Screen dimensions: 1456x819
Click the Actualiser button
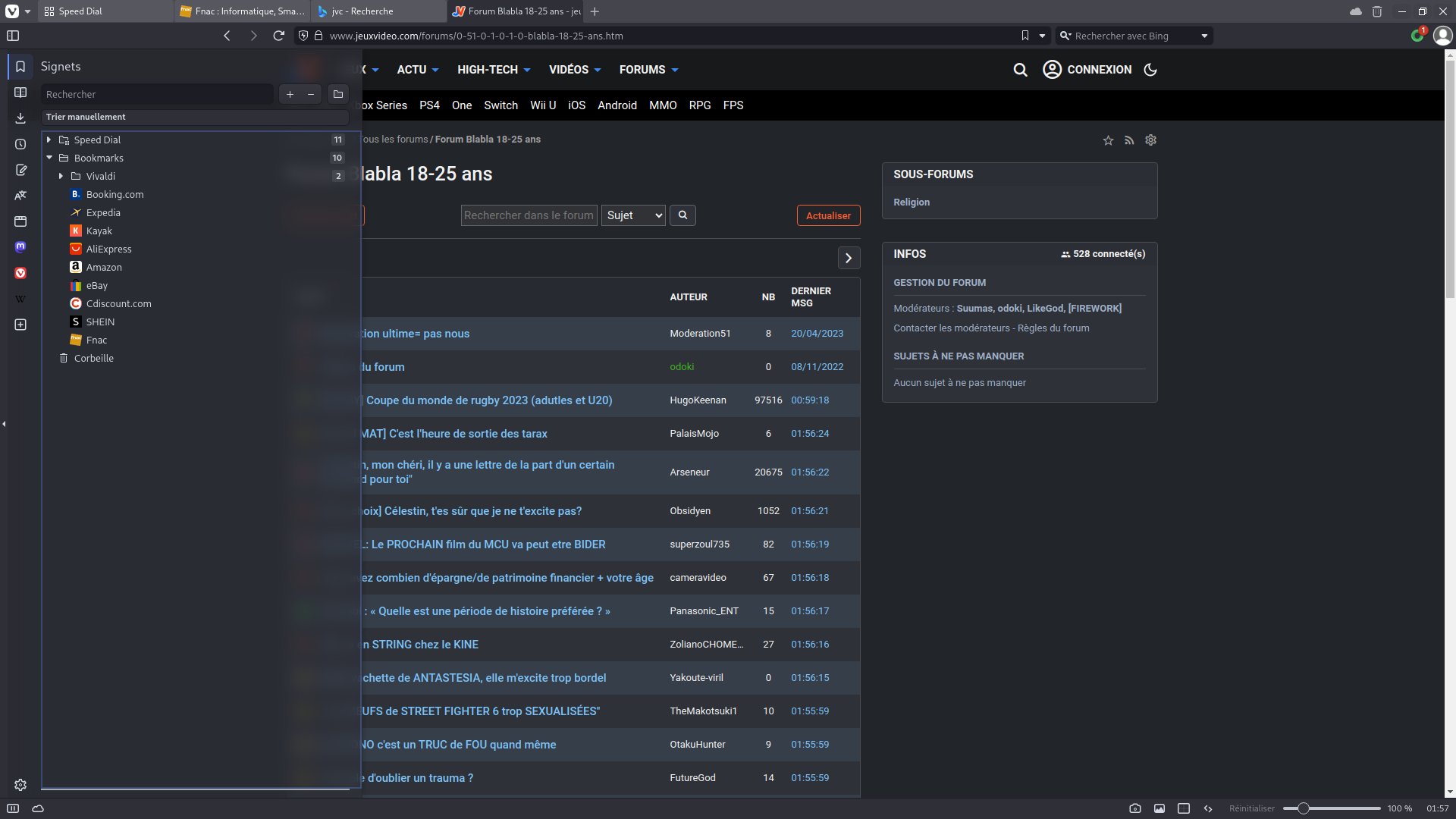pyautogui.click(x=828, y=215)
